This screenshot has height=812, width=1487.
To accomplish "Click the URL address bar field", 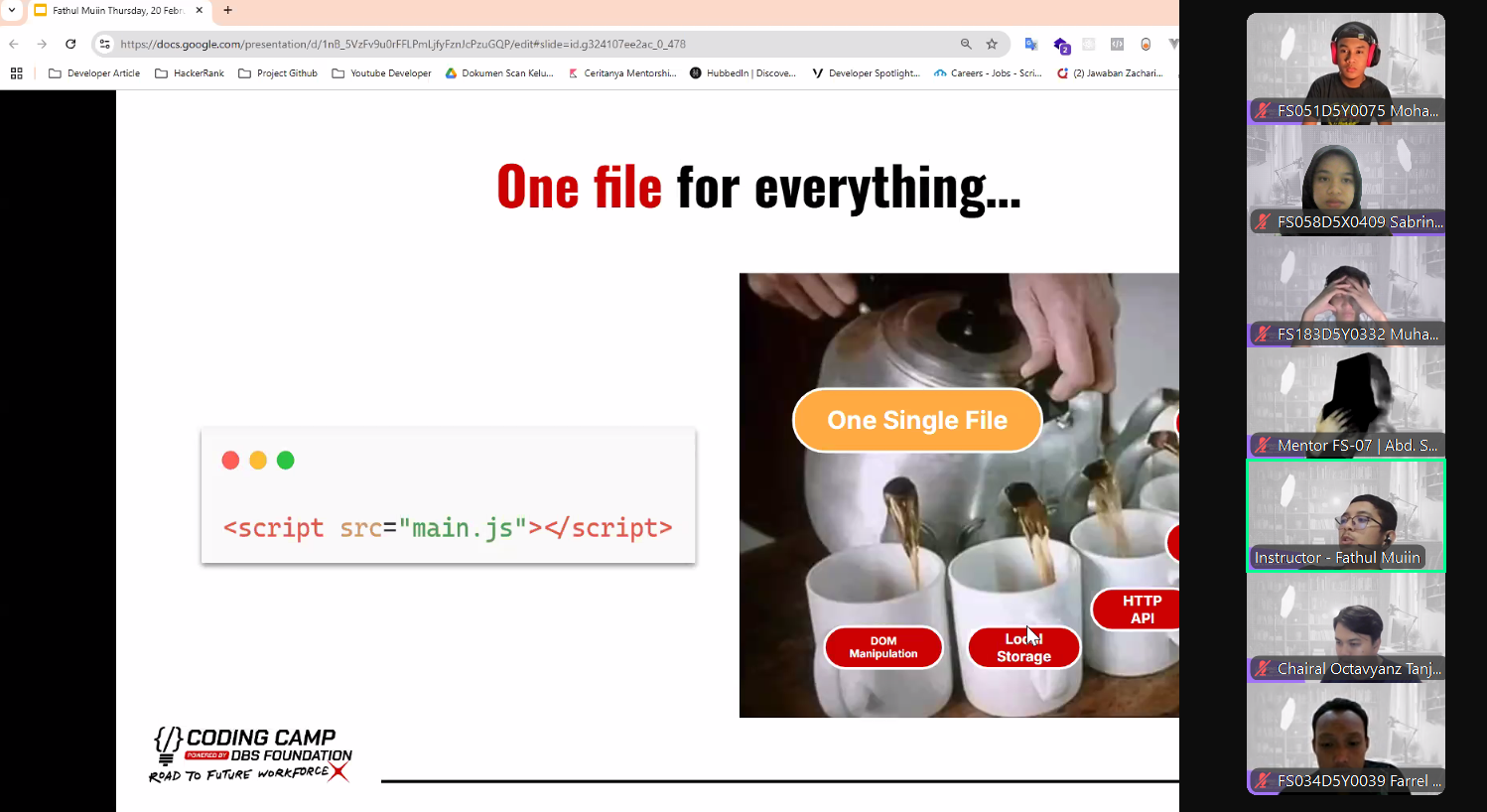I will point(526,44).
